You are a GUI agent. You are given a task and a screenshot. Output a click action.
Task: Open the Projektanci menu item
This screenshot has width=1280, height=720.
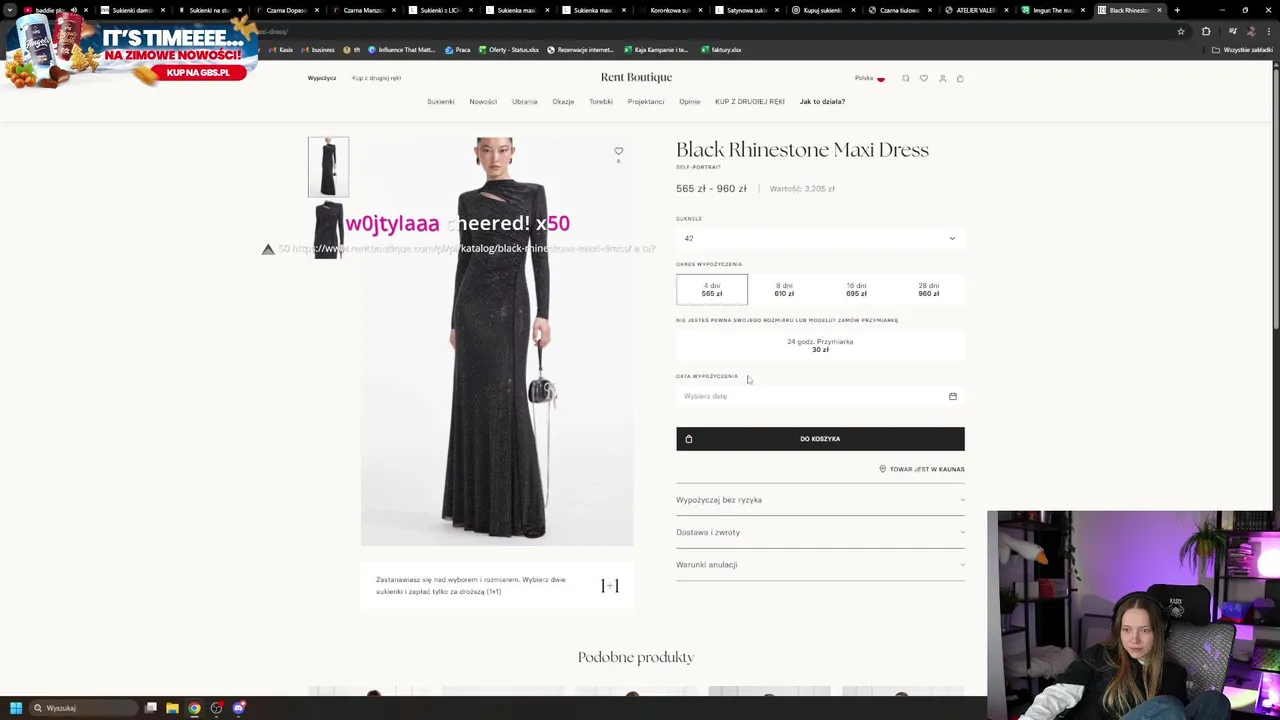tap(646, 101)
